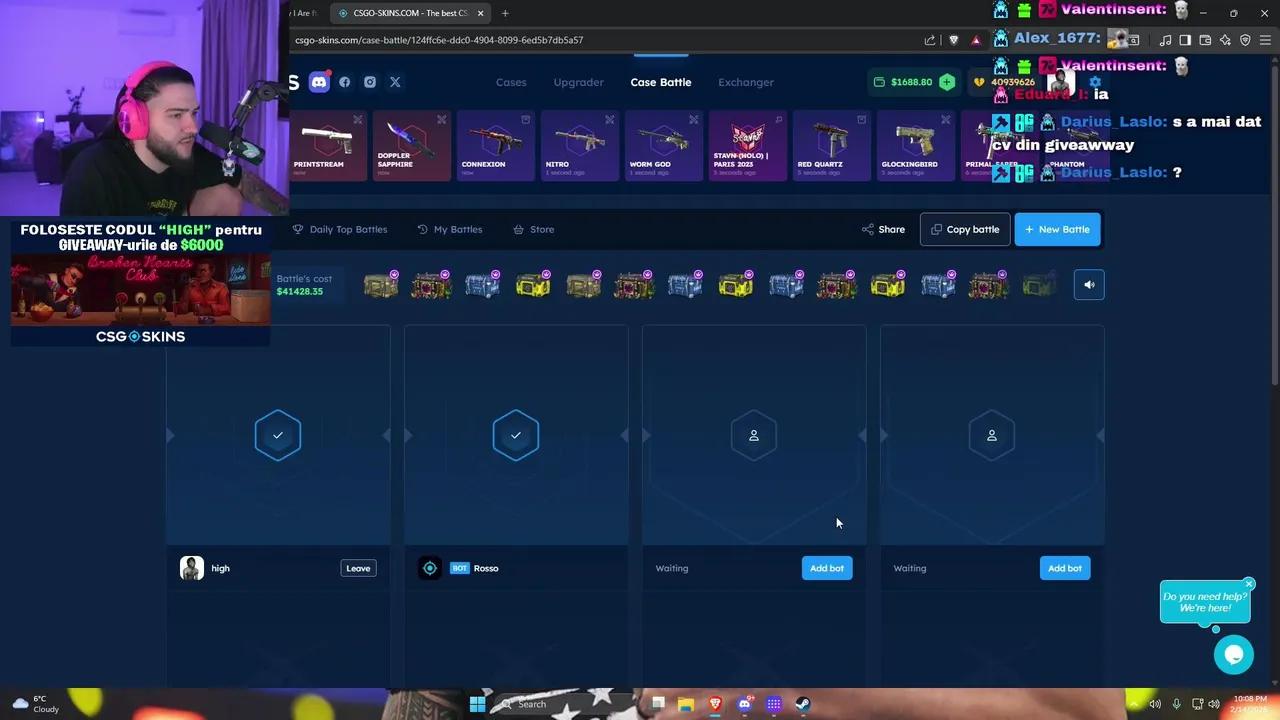Click the Brave Rewards triangle icon
1280x720 pixels.
(x=976, y=40)
